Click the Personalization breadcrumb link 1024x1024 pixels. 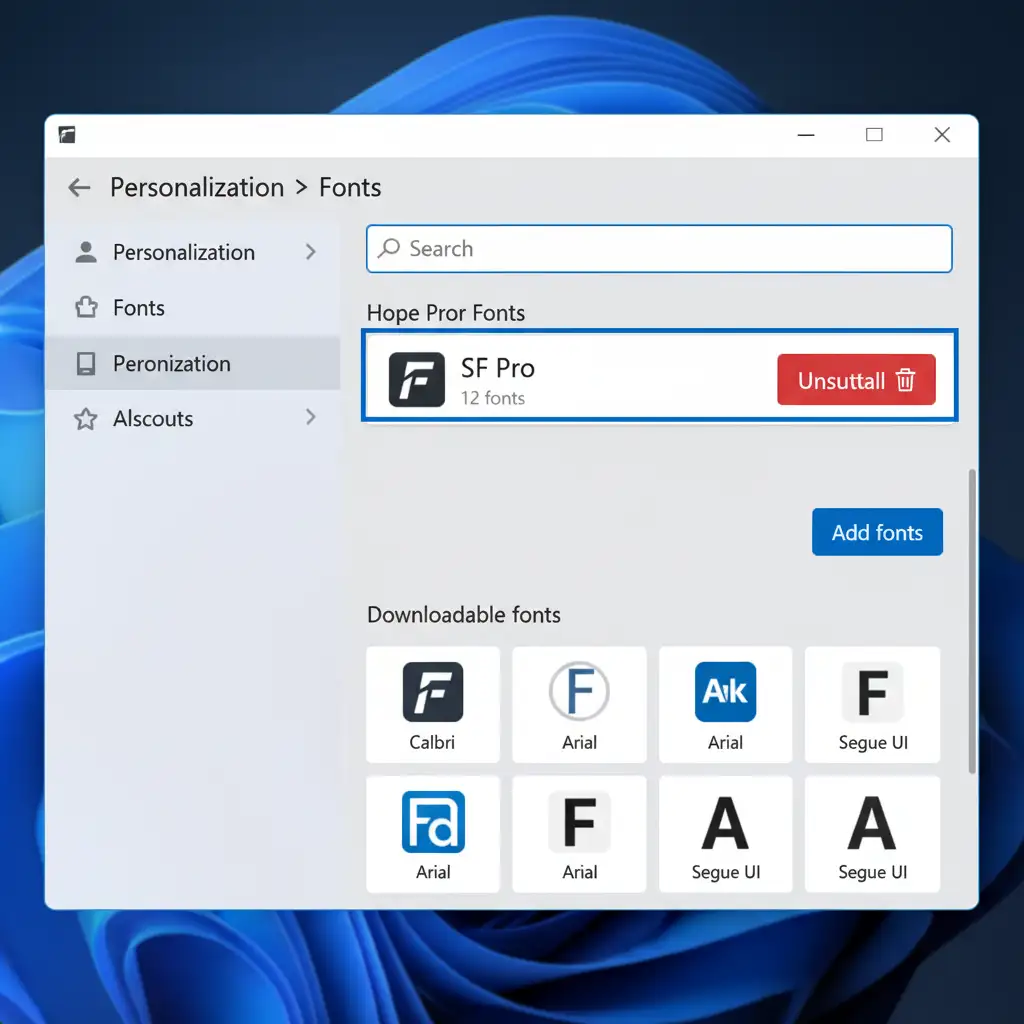197,188
